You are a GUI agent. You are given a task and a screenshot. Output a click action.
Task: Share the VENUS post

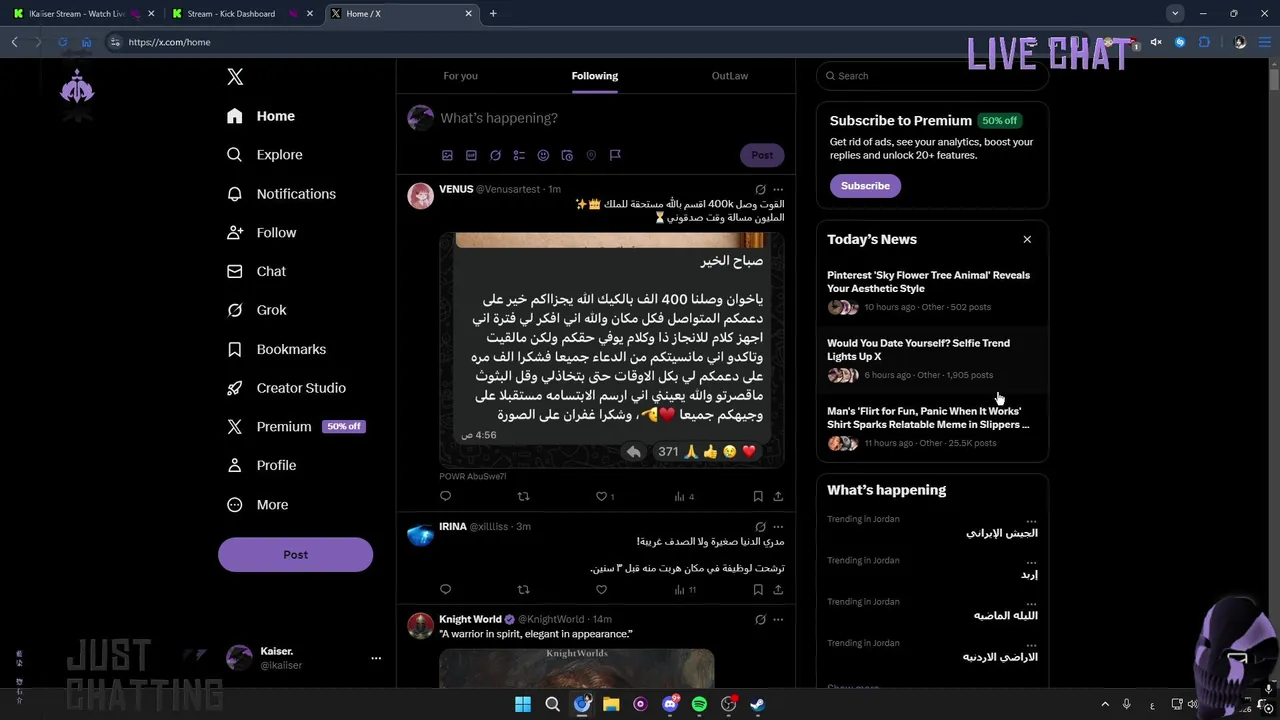click(778, 496)
